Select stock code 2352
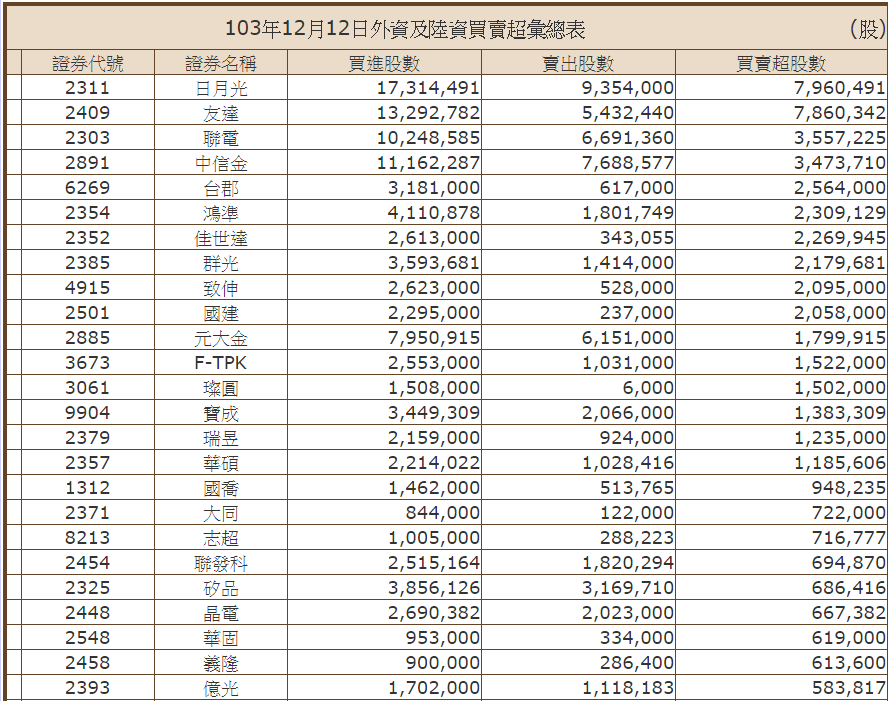This screenshot has height=701, width=891. click(88, 238)
